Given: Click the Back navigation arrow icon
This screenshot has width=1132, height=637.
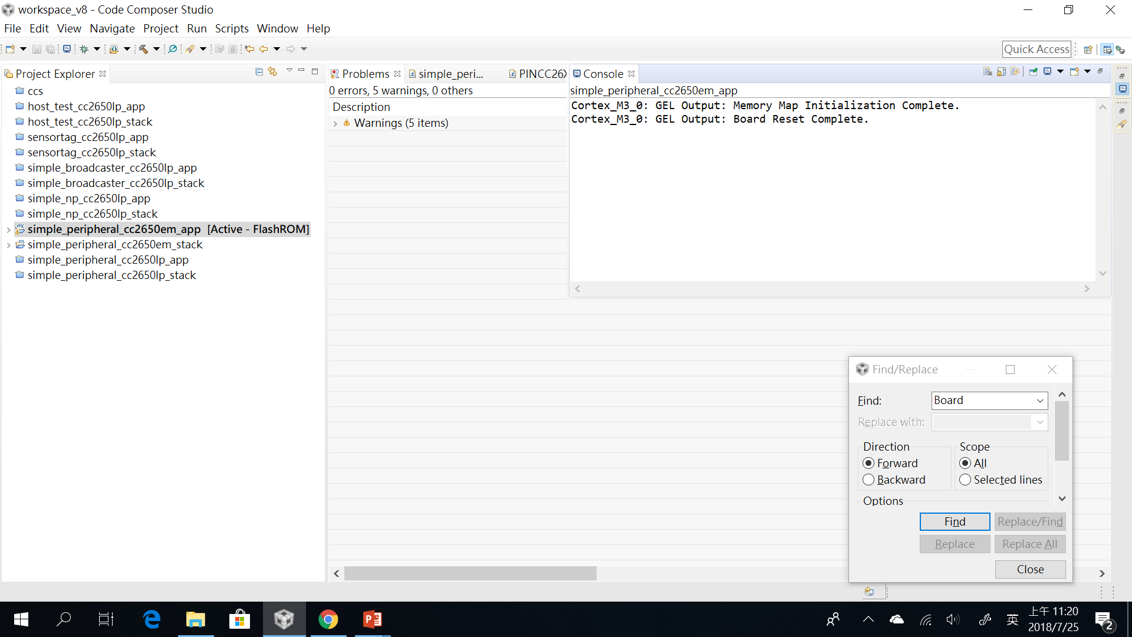Looking at the screenshot, I should 264,49.
